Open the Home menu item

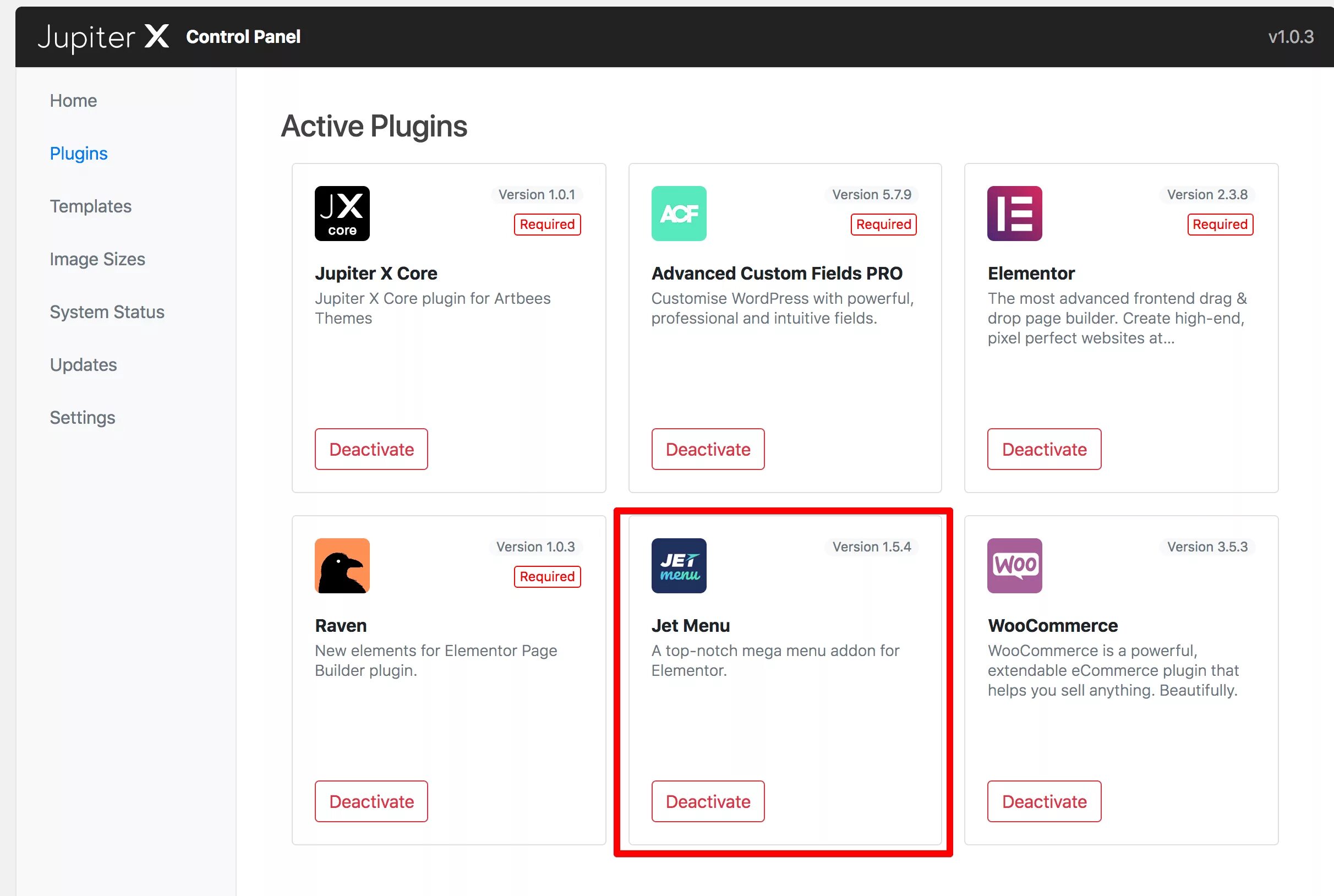[x=73, y=101]
